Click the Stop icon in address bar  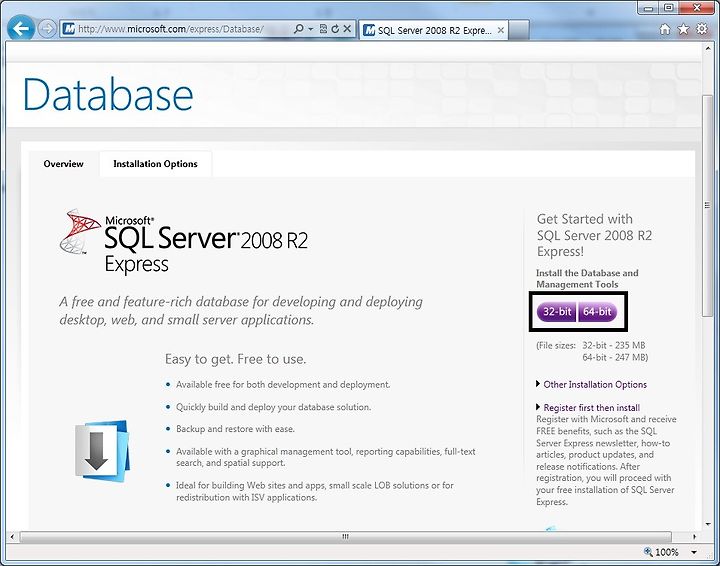pos(348,29)
